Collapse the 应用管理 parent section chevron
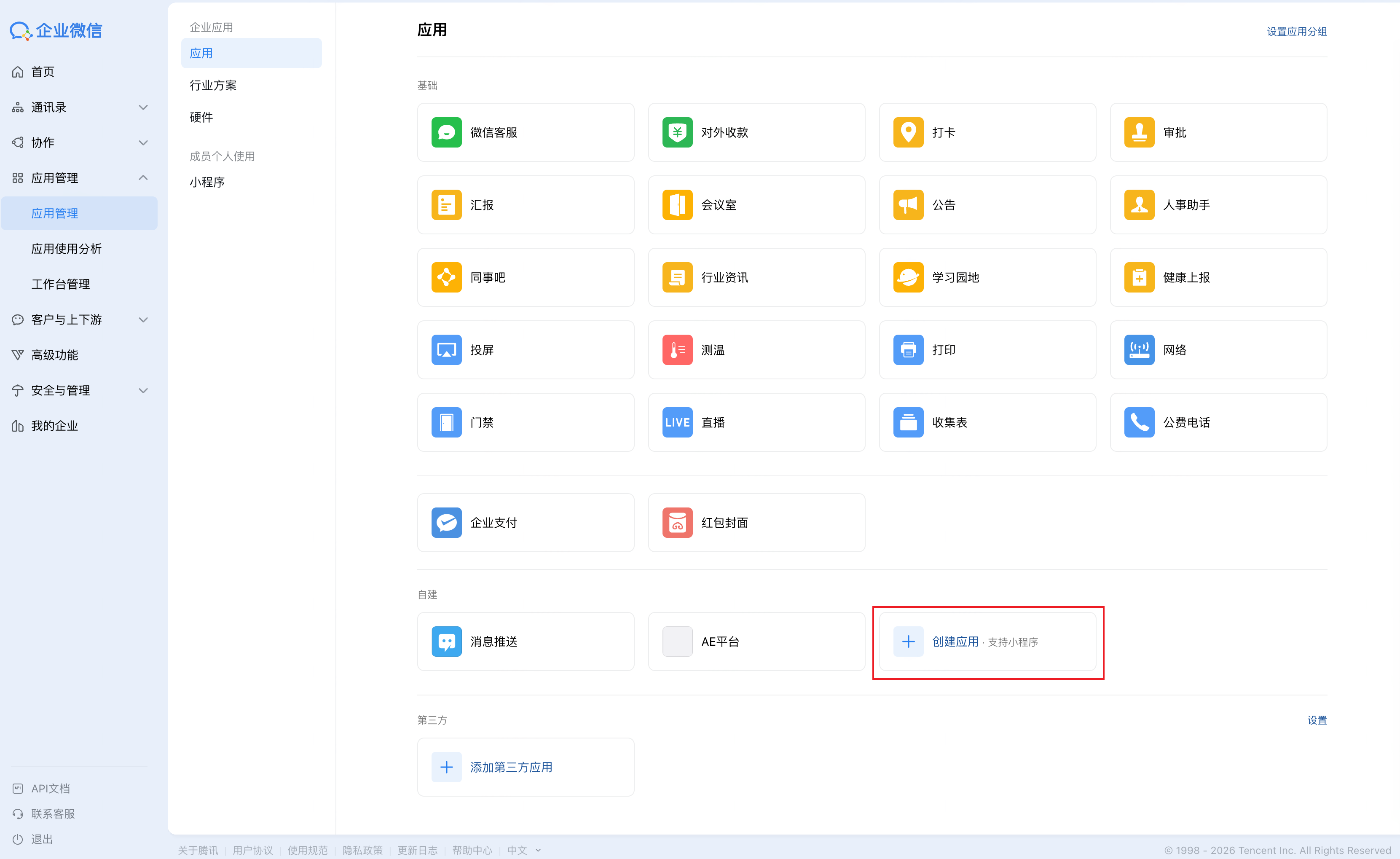This screenshot has width=1400, height=859. tap(143, 178)
